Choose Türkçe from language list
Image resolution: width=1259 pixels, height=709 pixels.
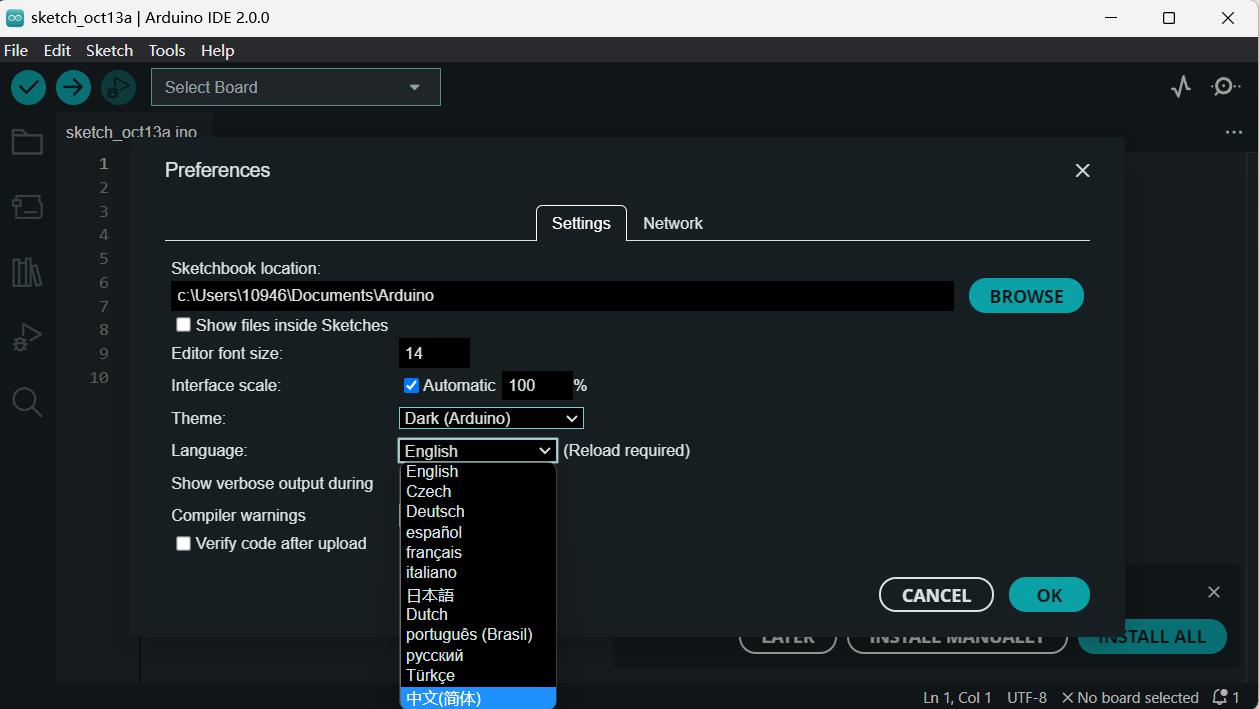point(478,675)
